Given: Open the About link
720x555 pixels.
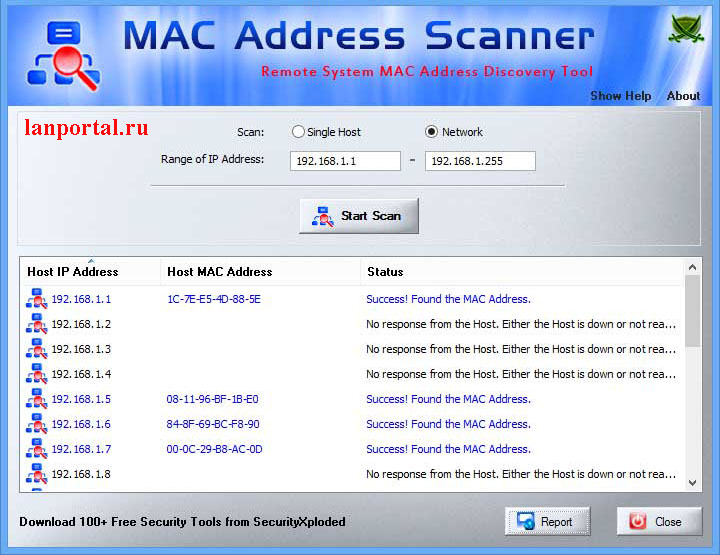Looking at the screenshot, I should tap(683, 96).
